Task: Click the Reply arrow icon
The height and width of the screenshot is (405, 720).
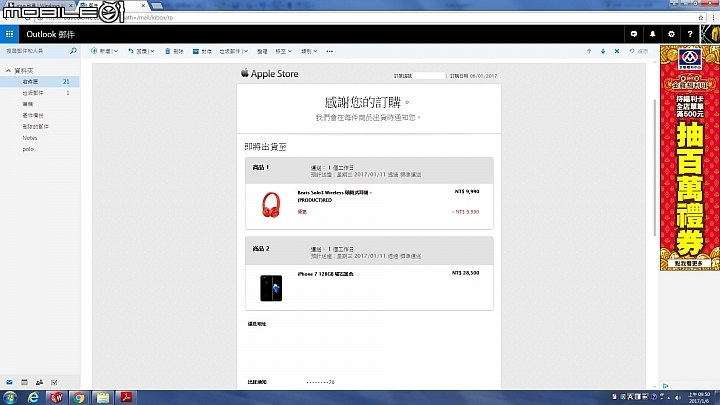Action: [x=130, y=51]
